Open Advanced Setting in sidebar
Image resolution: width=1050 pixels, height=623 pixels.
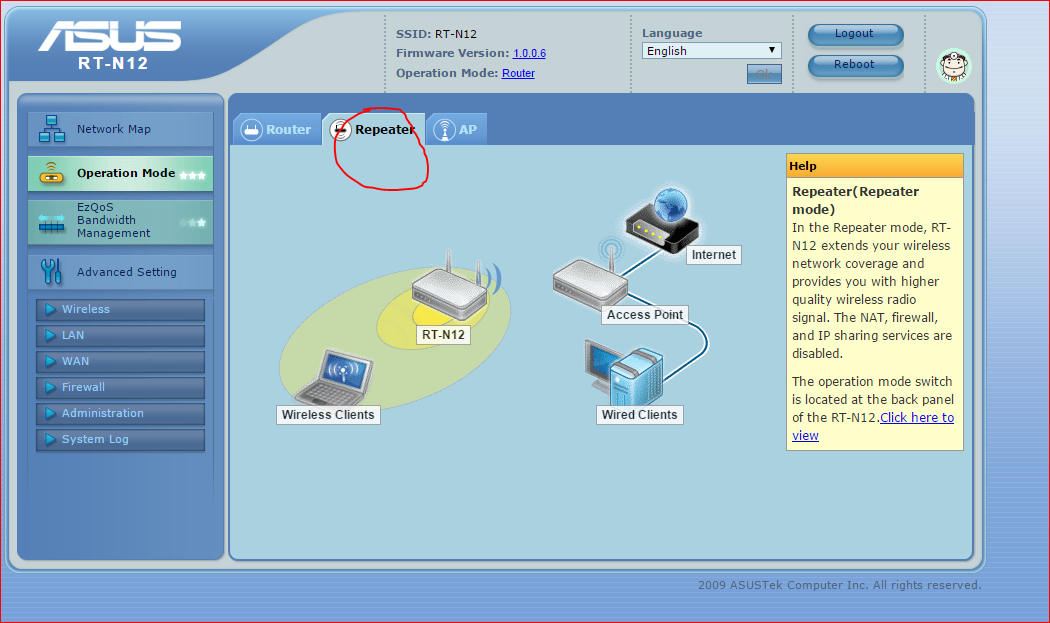coord(121,272)
